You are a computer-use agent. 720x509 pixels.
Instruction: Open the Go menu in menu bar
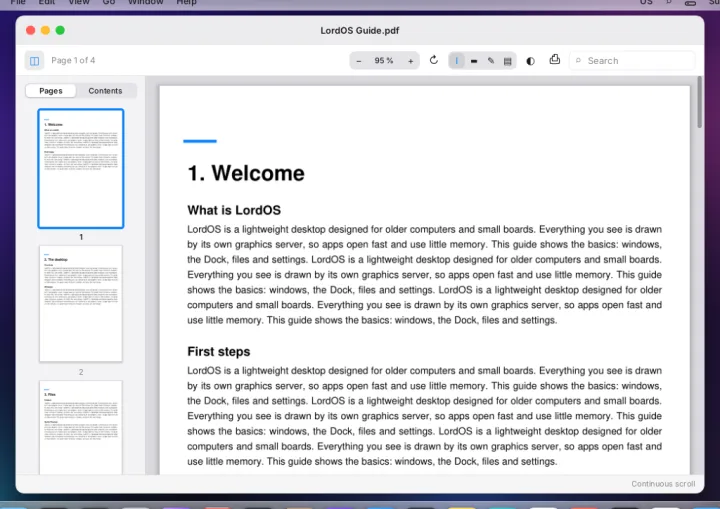tap(109, 2)
